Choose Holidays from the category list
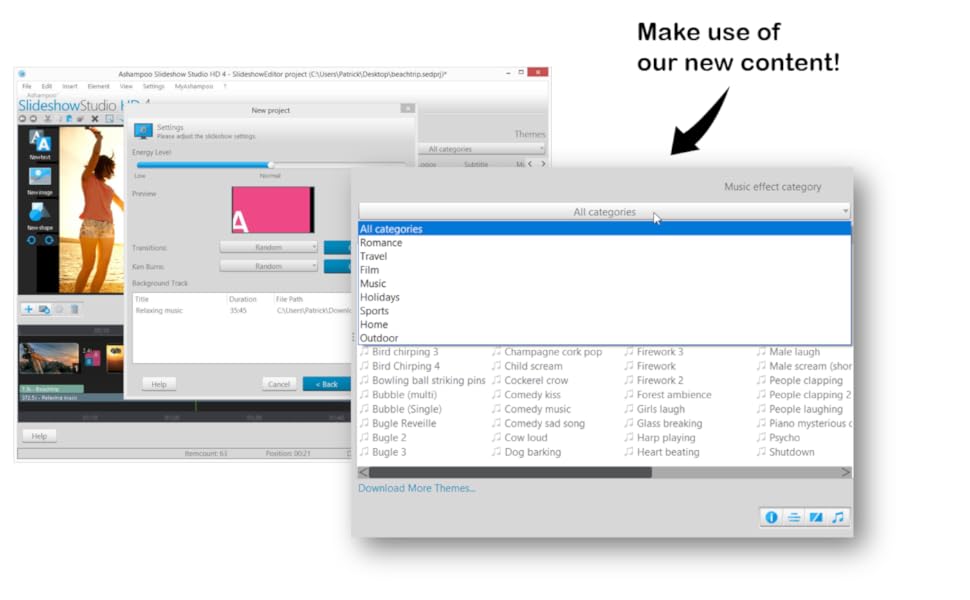 604,297
